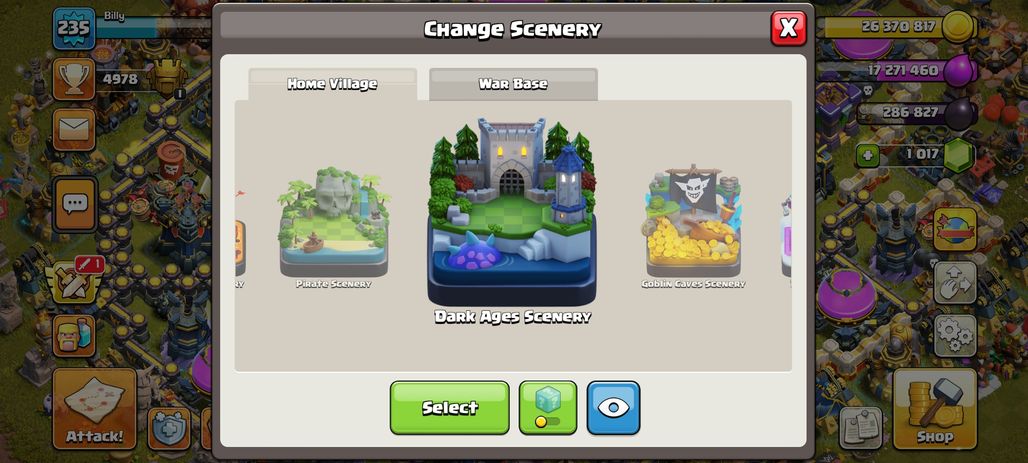
Task: Open the barbarian army training icon
Action: 73,336
